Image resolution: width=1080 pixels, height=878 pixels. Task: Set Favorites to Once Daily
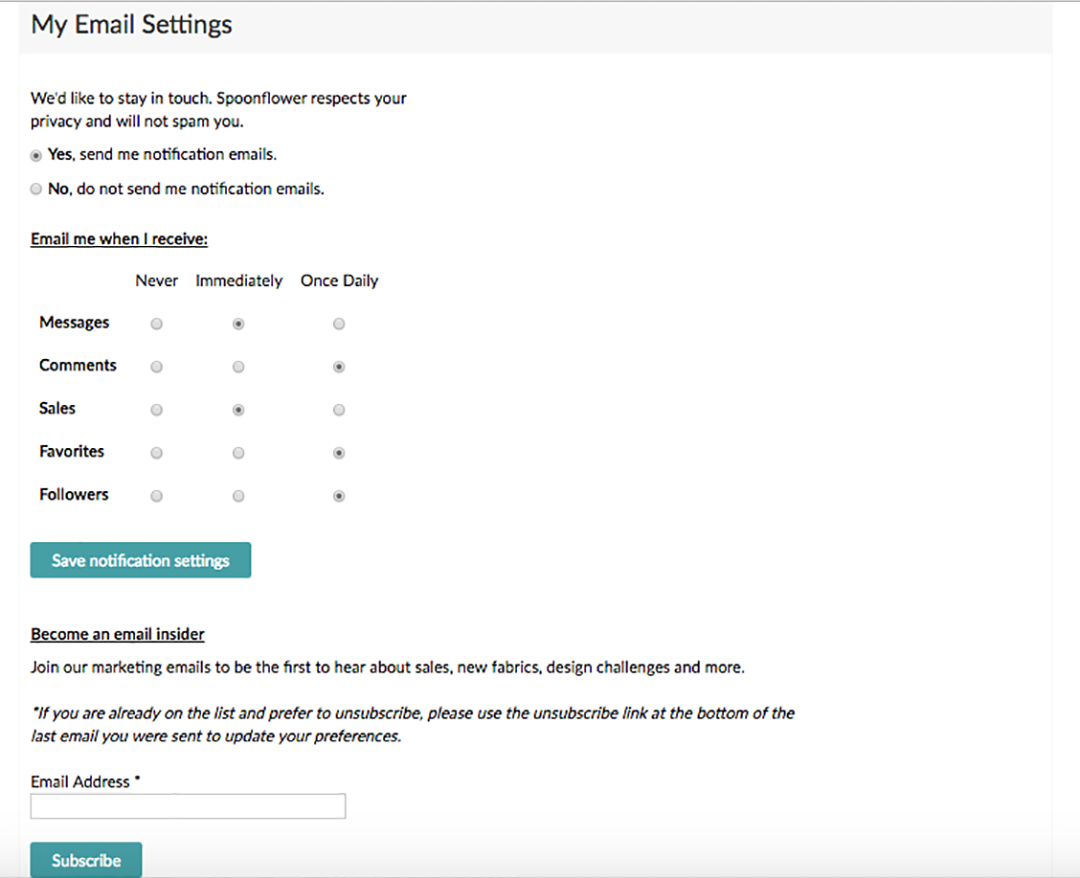pyautogui.click(x=339, y=453)
